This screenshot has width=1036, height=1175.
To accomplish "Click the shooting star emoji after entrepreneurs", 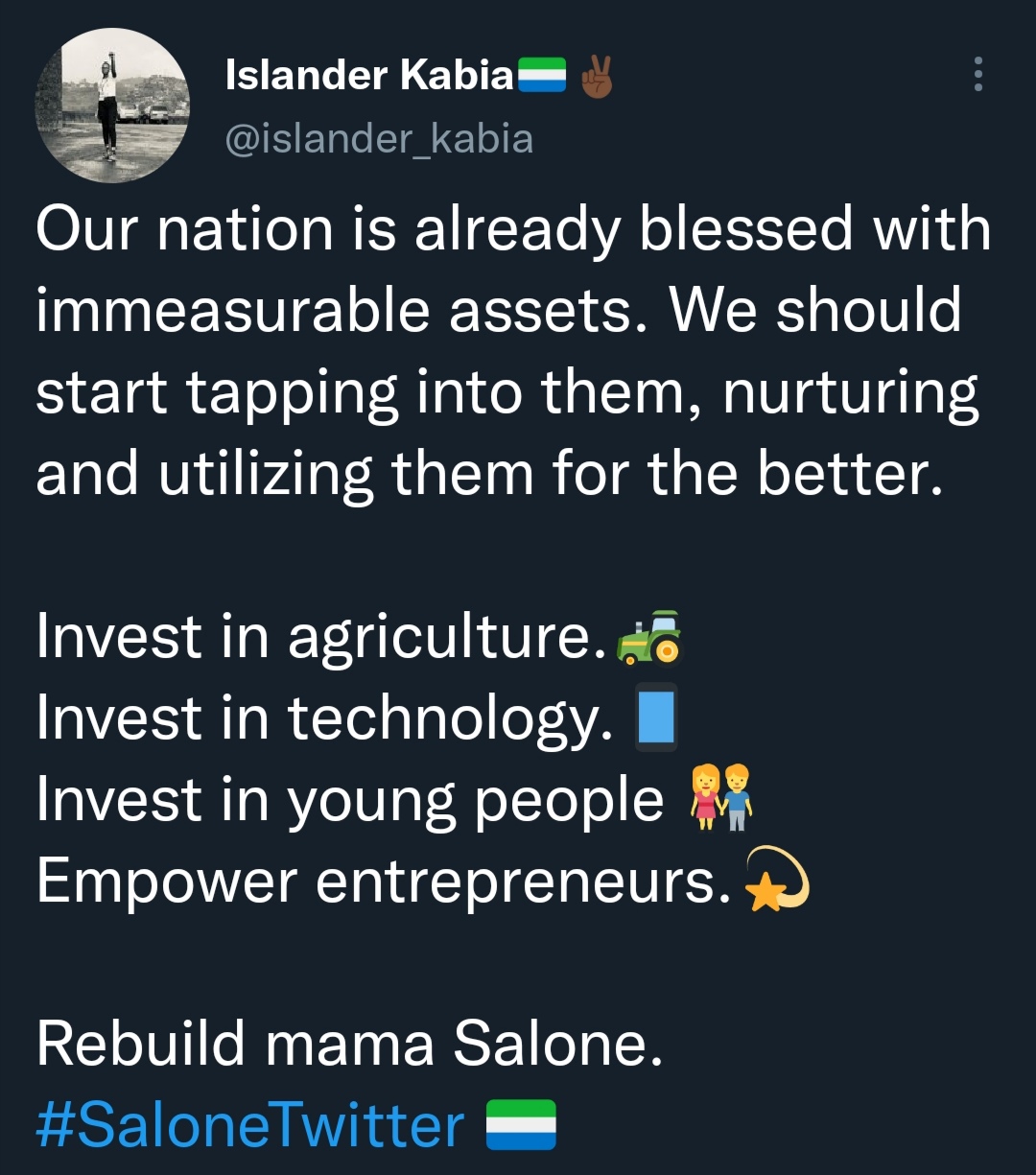I will coord(777,879).
